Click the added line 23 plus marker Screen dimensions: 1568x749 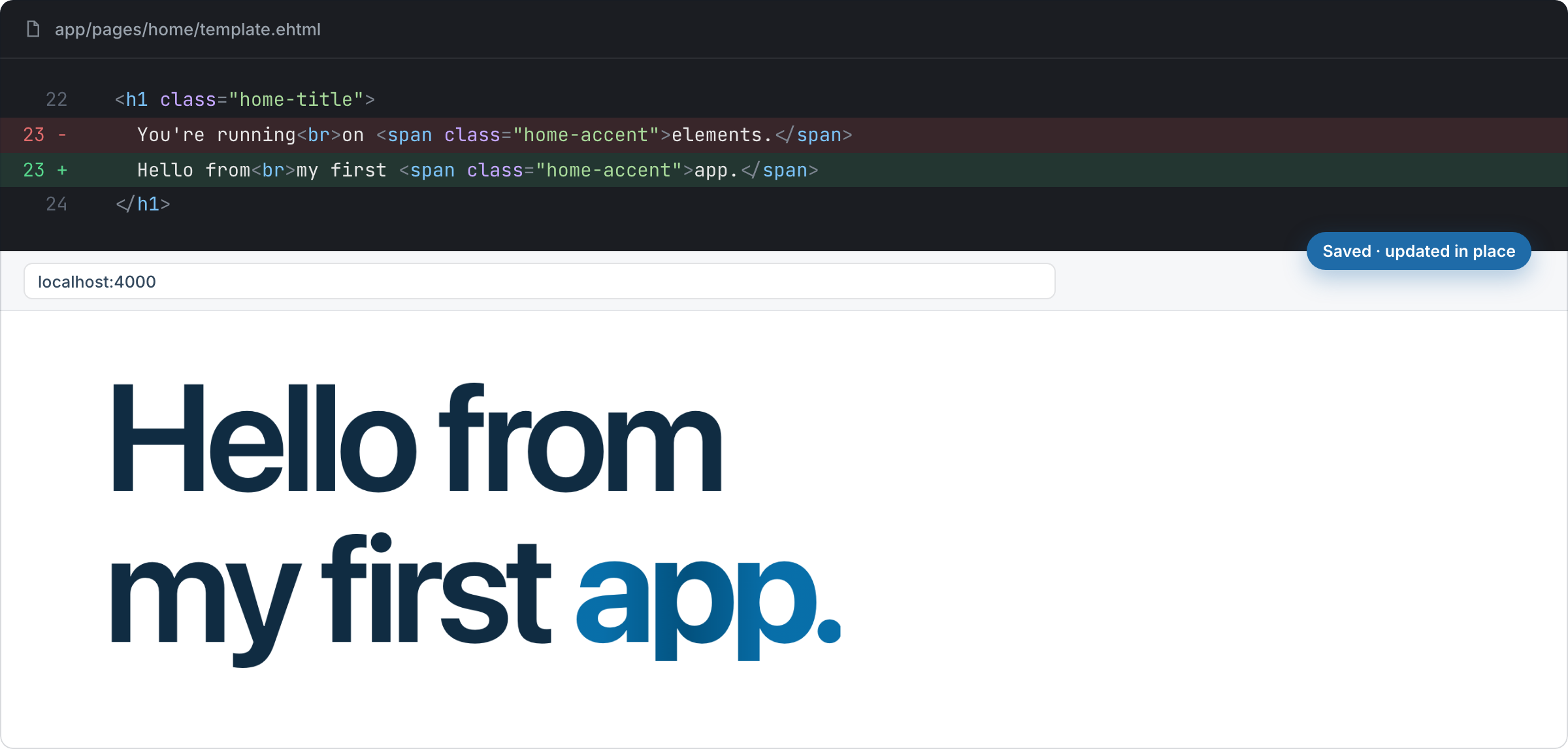(62, 170)
